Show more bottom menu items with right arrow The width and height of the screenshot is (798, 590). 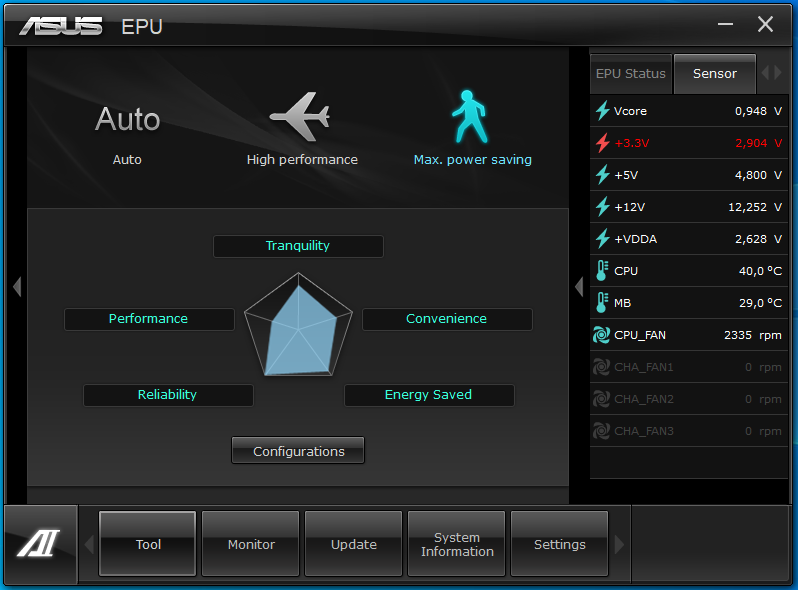pyautogui.click(x=619, y=544)
